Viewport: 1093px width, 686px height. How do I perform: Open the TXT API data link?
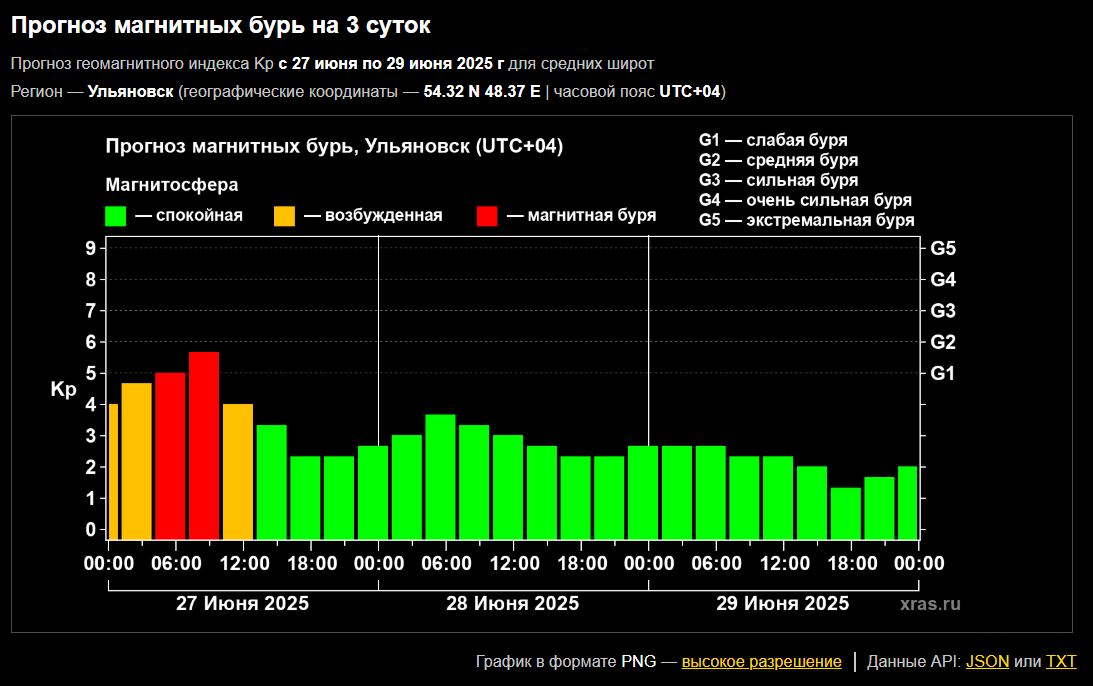(1061, 662)
